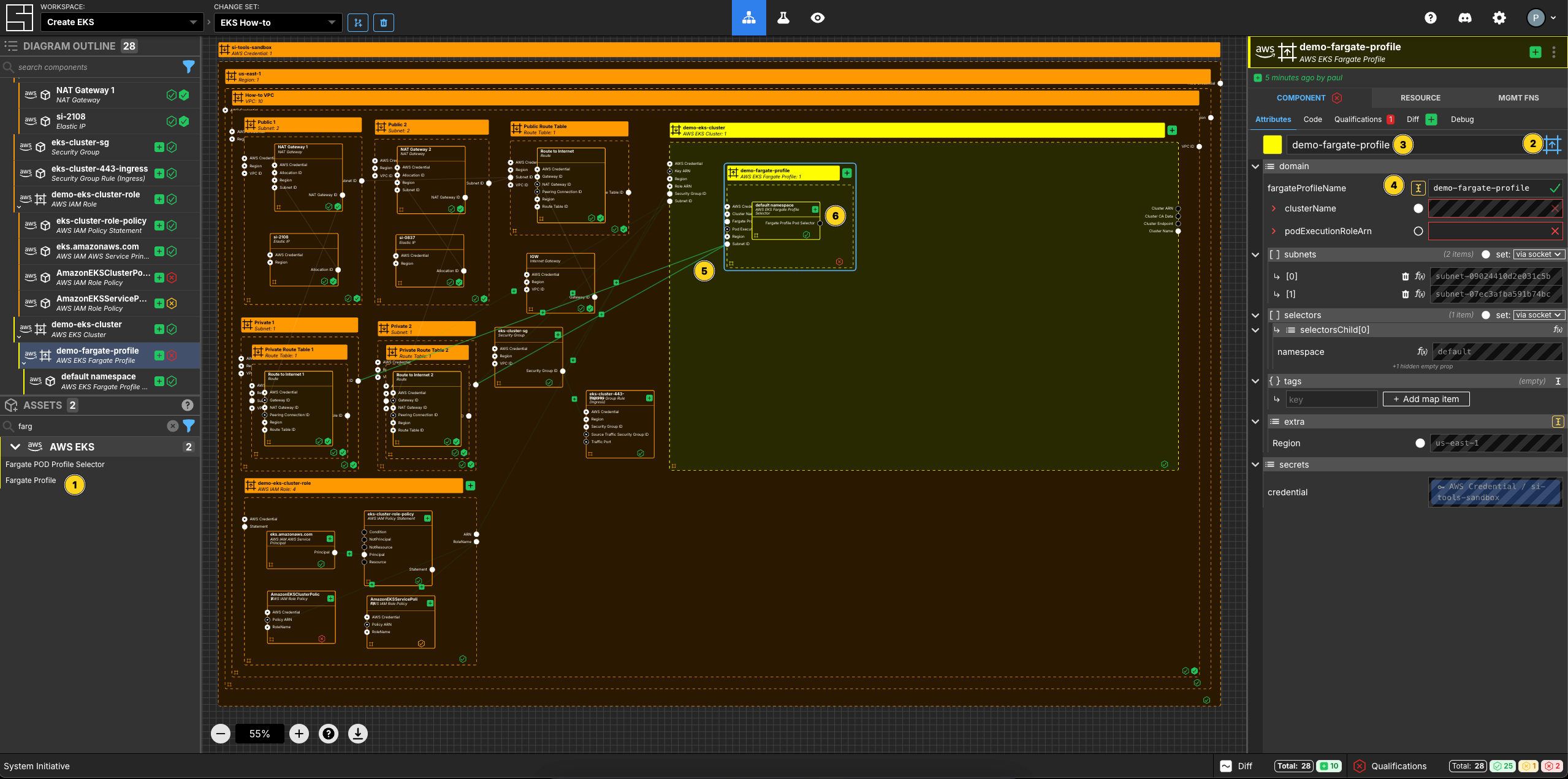
Task: Download the diagram with arrow icon
Action: click(358, 734)
